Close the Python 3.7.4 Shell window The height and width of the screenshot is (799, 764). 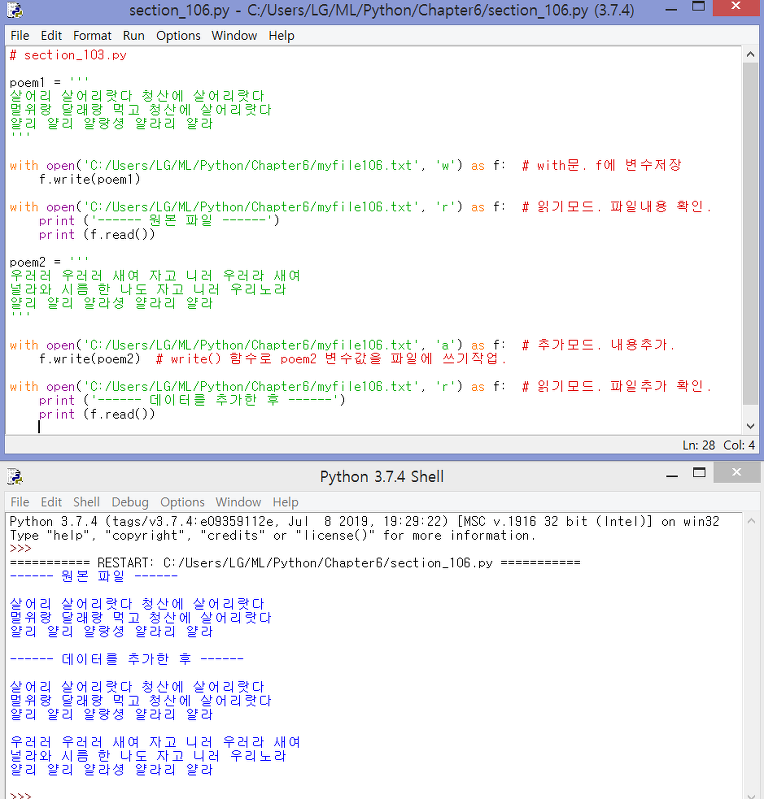736,472
